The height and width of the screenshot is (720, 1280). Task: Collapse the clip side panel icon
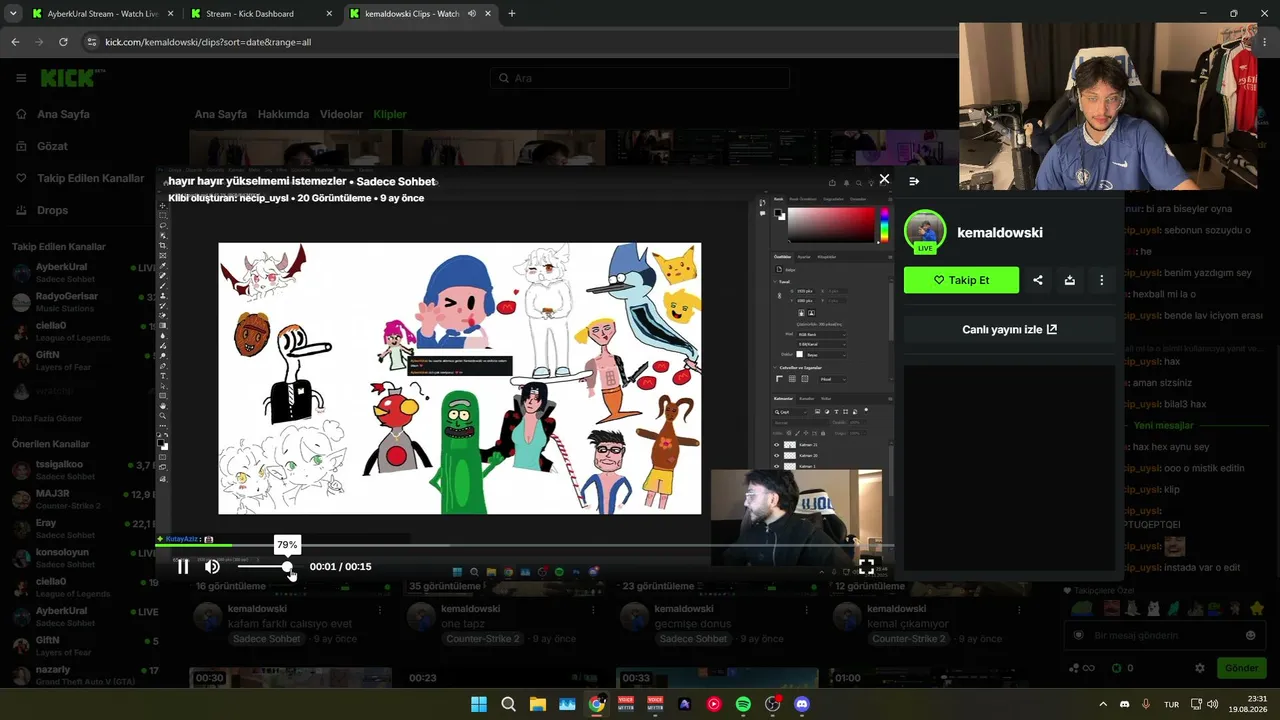point(914,181)
